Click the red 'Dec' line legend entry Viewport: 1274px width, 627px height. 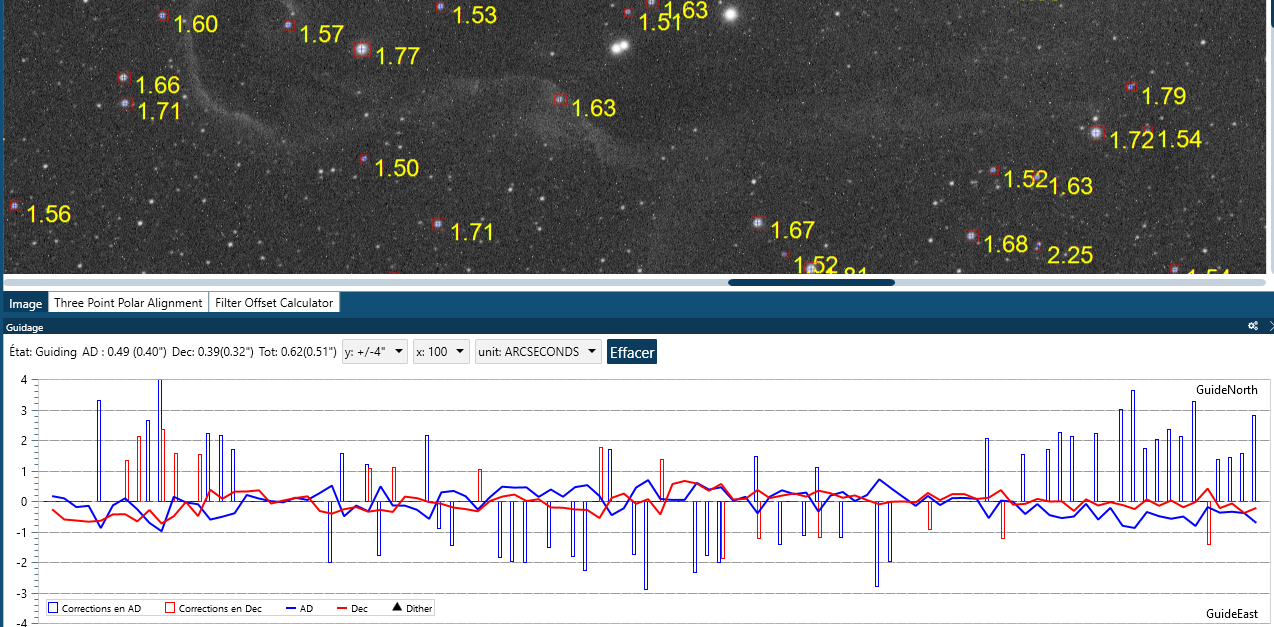point(352,608)
